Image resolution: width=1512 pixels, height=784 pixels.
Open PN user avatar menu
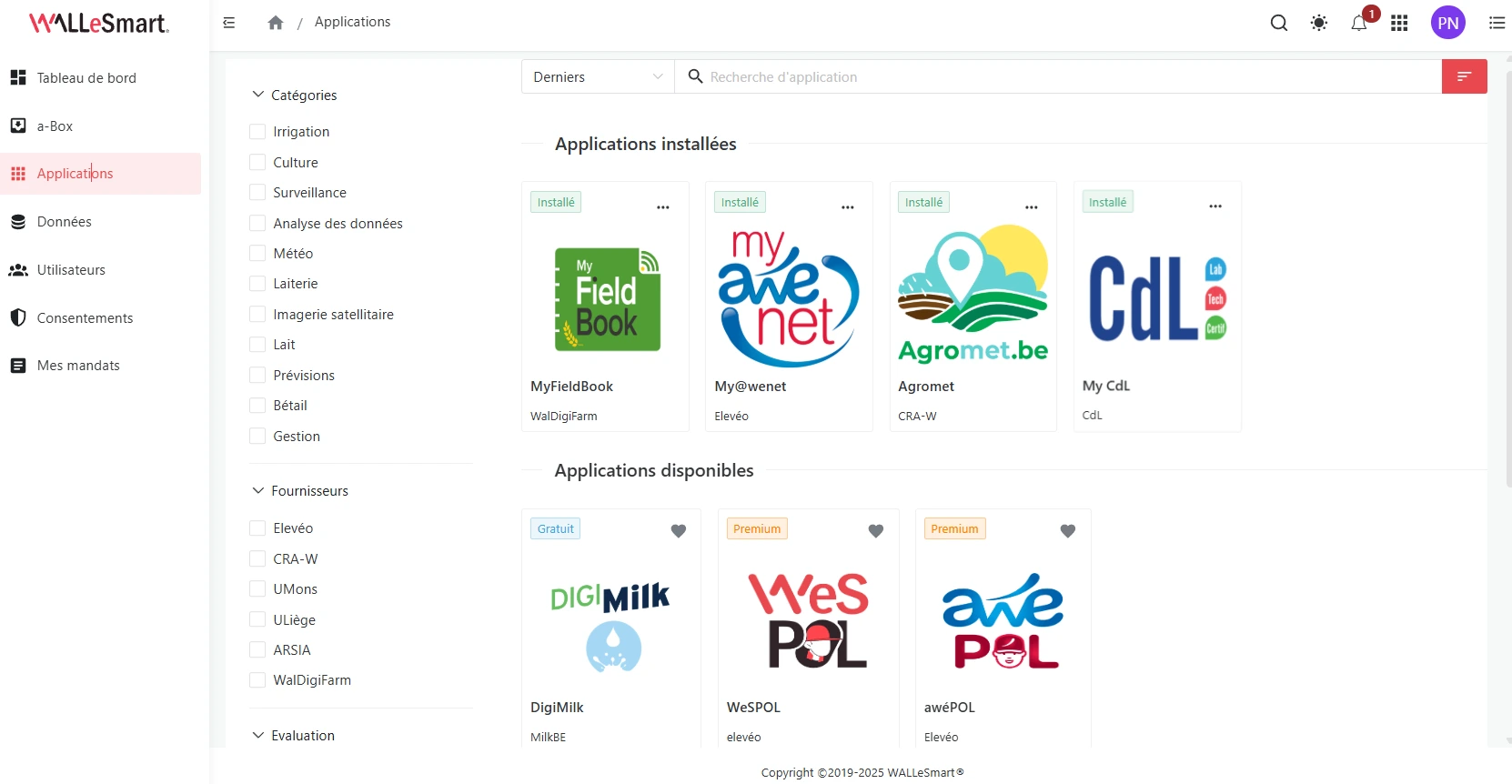(x=1448, y=23)
